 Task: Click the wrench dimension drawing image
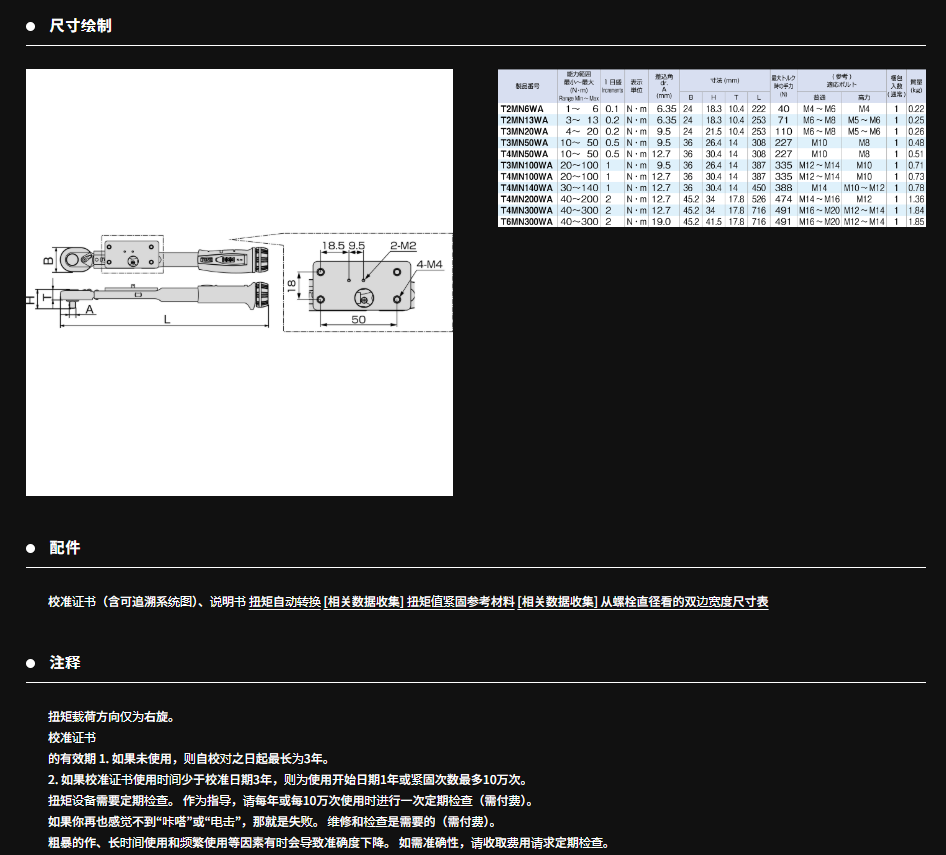pos(239,282)
